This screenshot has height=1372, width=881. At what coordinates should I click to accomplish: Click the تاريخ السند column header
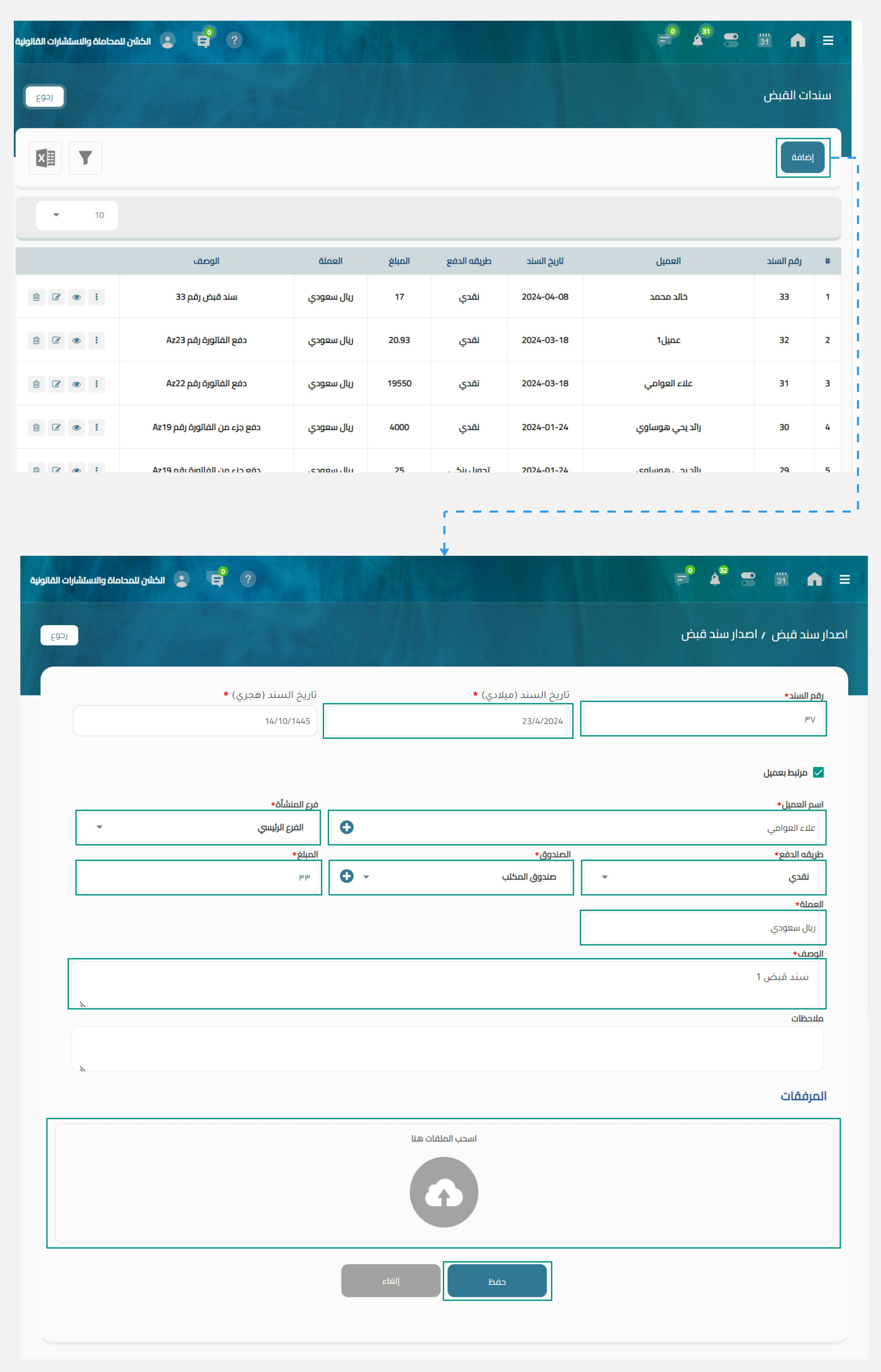point(545,261)
